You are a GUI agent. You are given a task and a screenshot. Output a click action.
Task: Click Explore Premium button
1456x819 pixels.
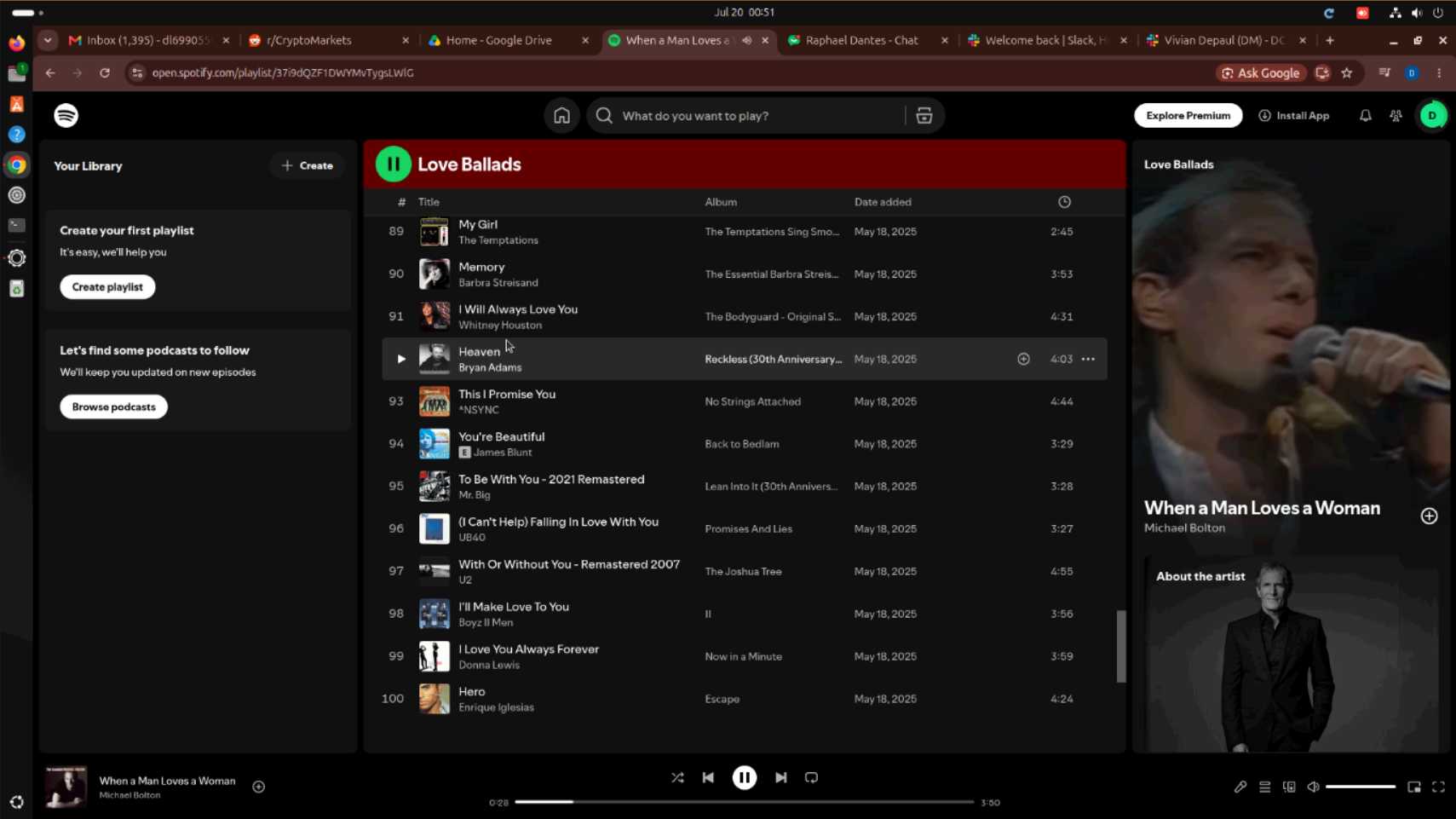(1188, 116)
